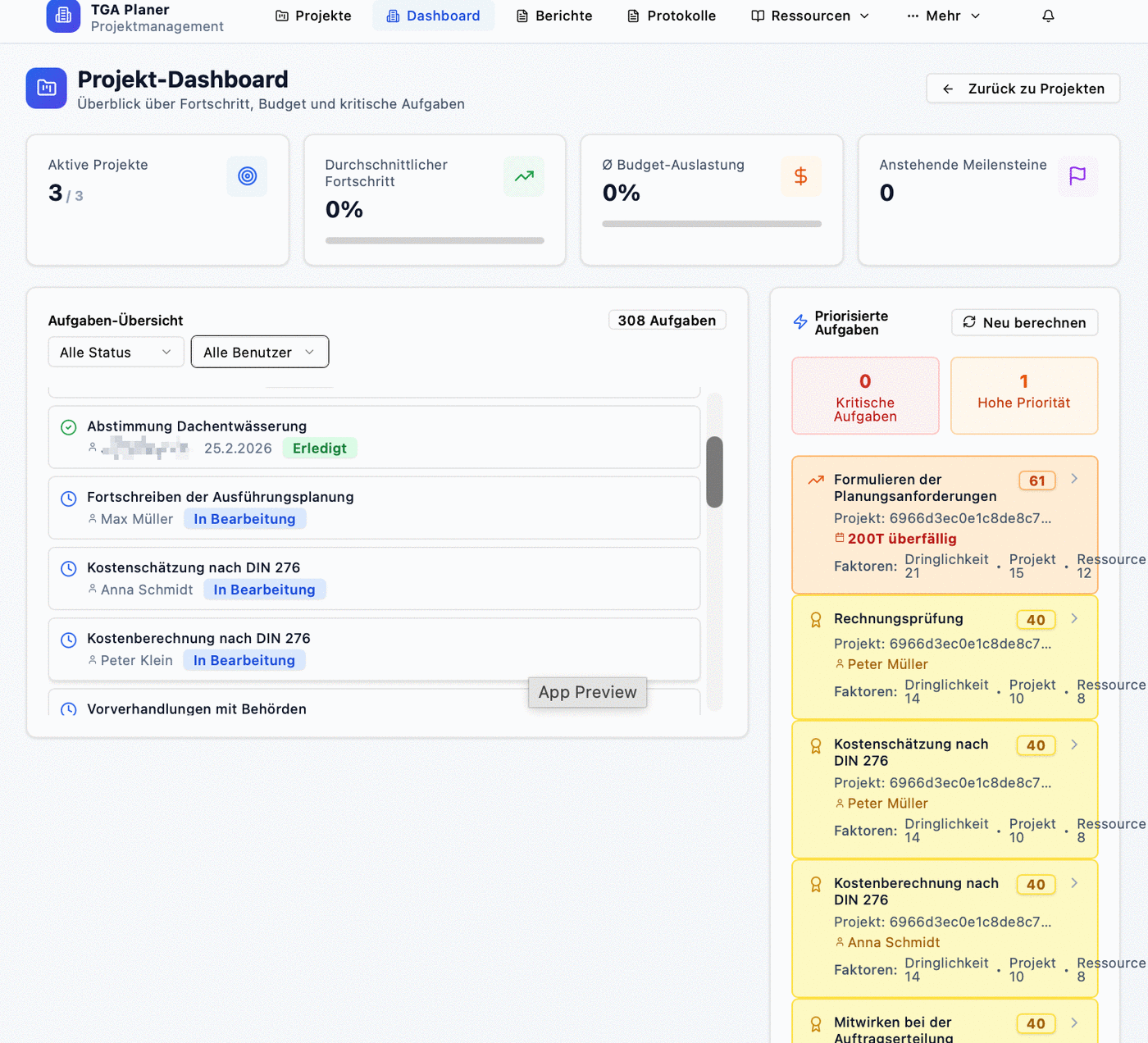The image size is (1148, 1043).
Task: Expand the Ressourcen menu
Action: tap(809, 16)
